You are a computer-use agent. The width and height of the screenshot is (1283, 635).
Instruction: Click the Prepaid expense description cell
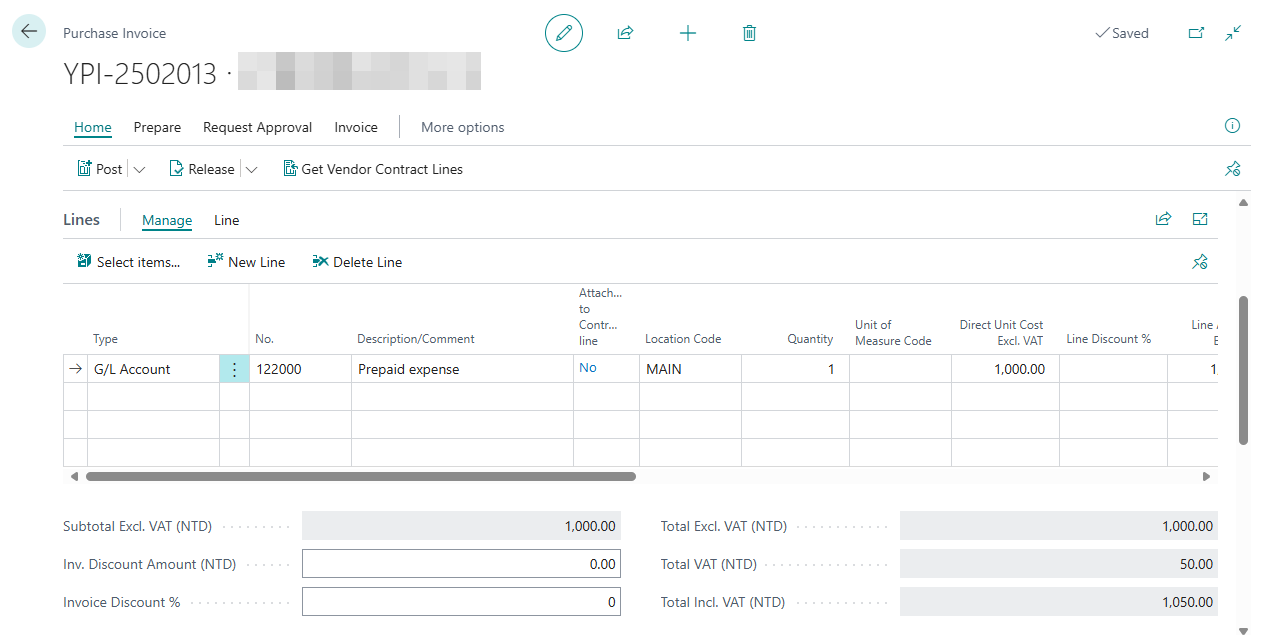[462, 369]
